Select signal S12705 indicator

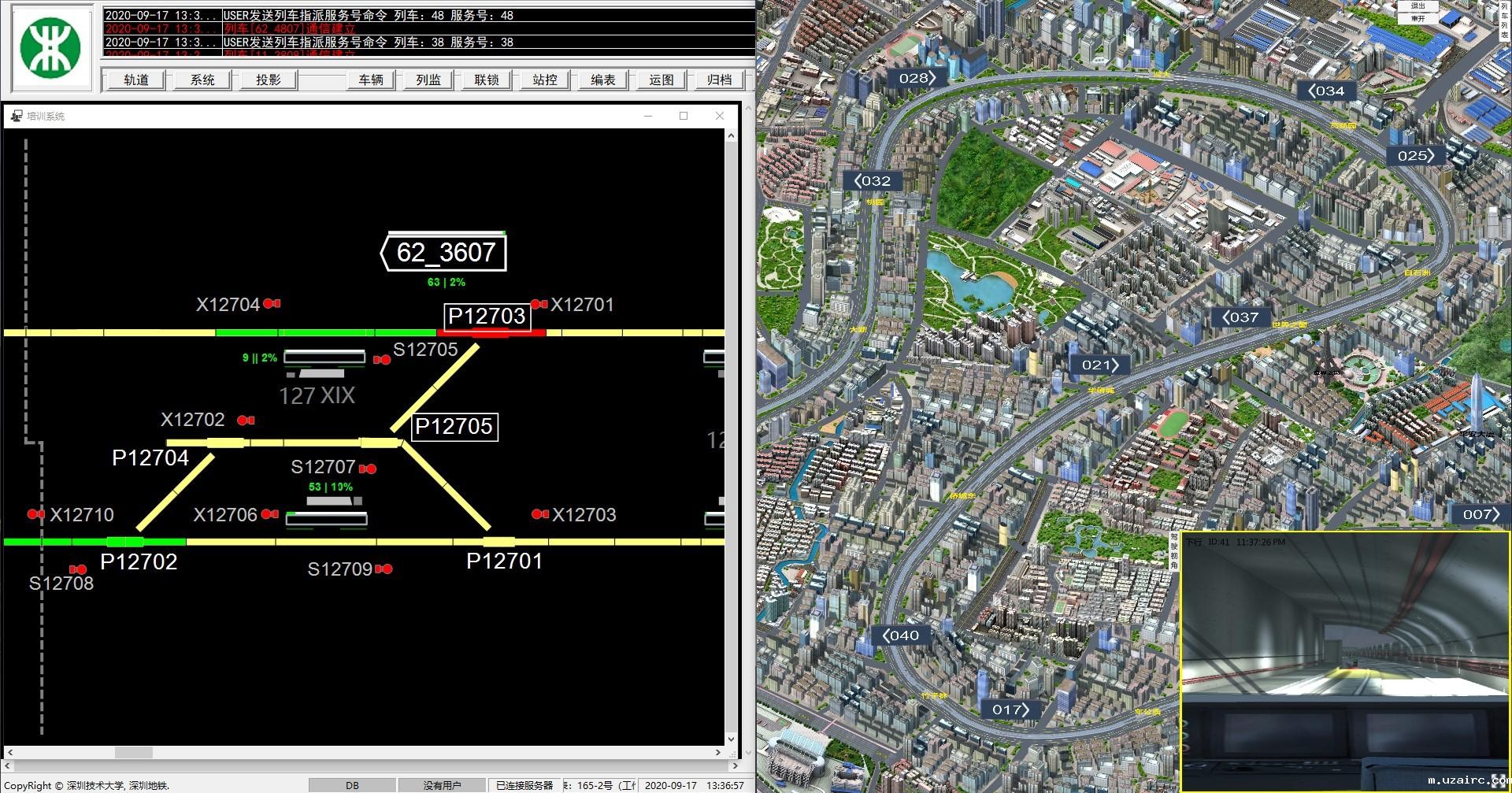382,359
